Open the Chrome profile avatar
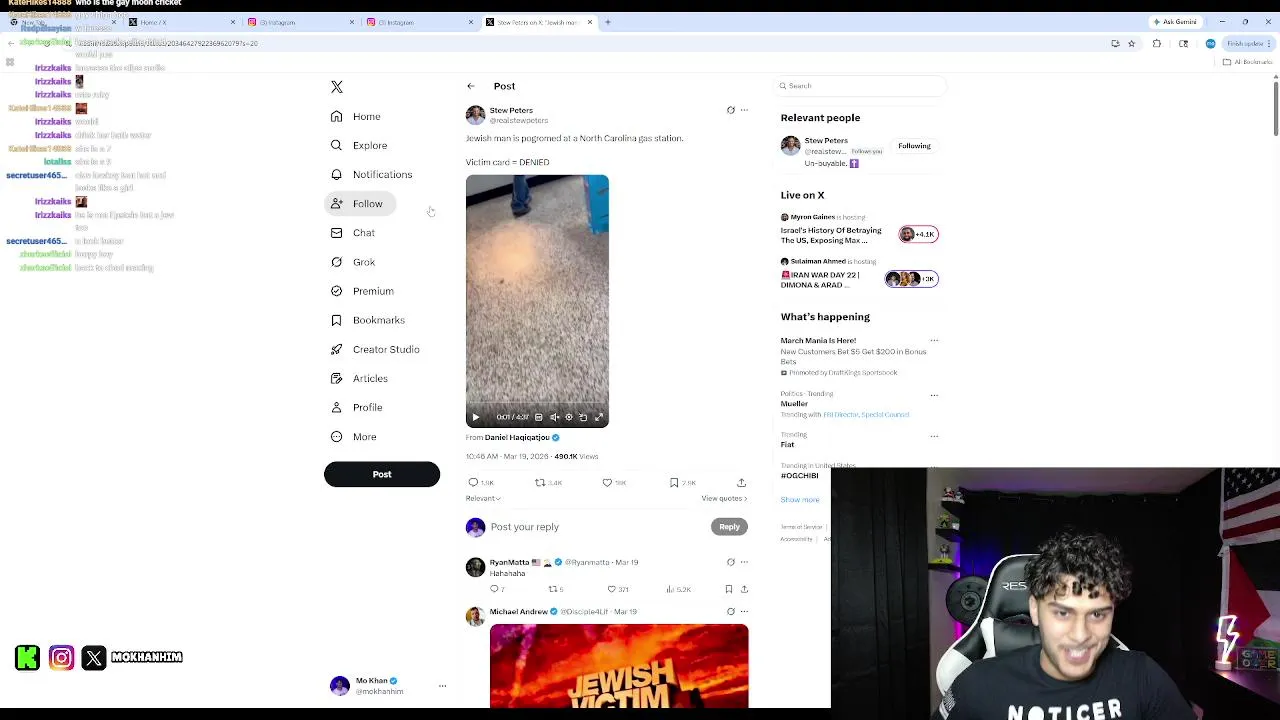 (1210, 44)
